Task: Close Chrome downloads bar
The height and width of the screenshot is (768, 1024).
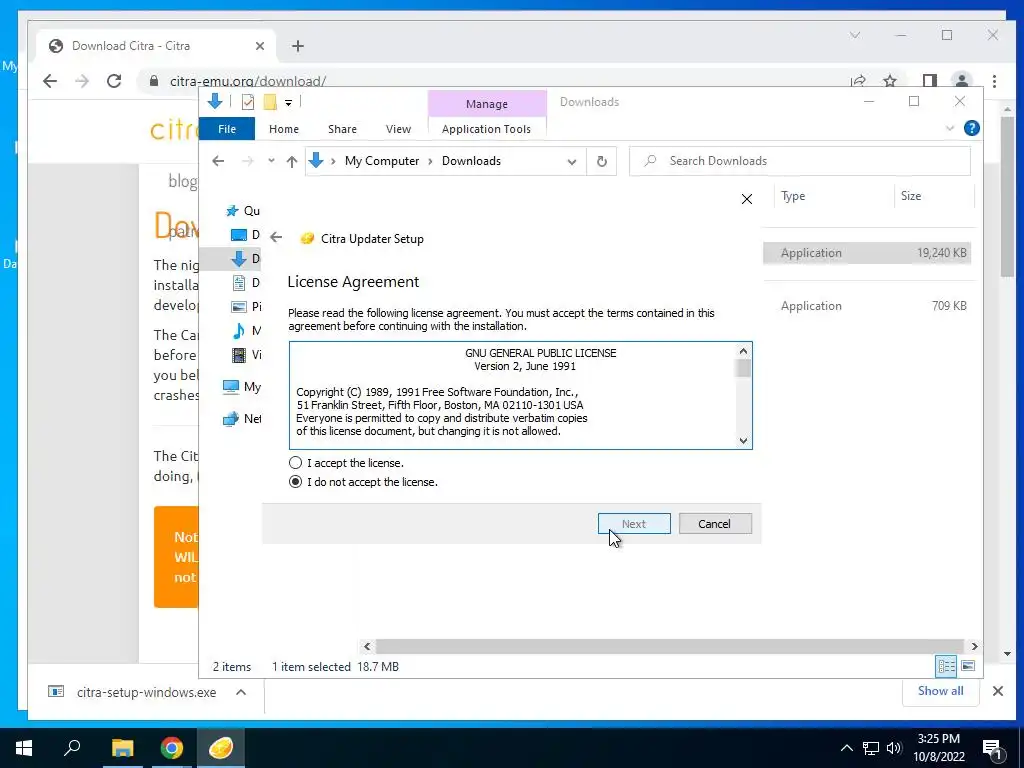Action: 997,691
